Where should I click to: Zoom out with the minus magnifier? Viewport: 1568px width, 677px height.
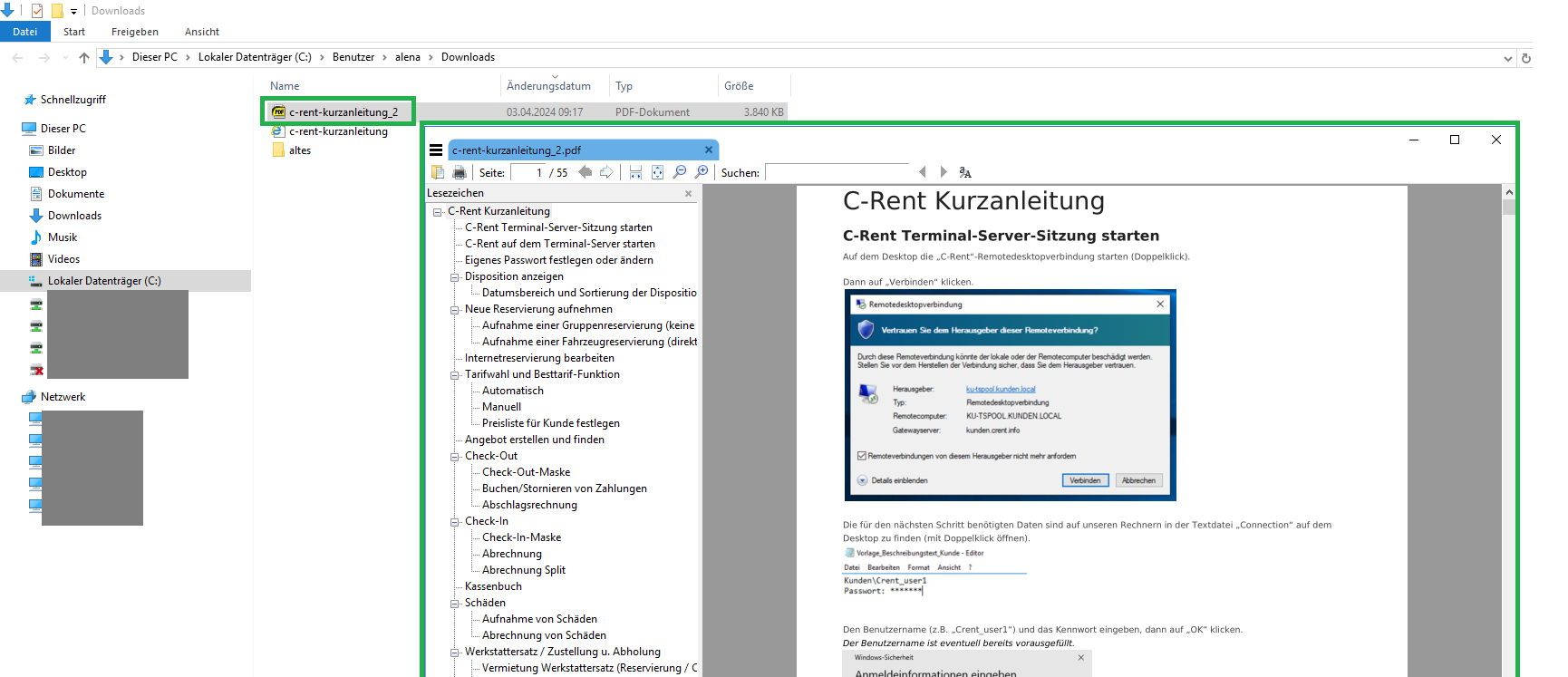[680, 172]
